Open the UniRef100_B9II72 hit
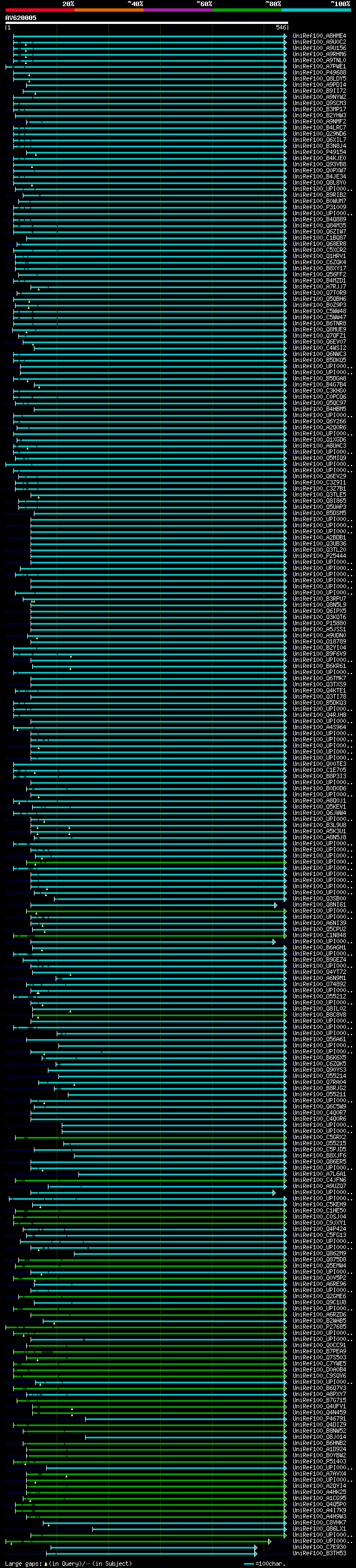The image size is (356, 1568). tap(319, 91)
